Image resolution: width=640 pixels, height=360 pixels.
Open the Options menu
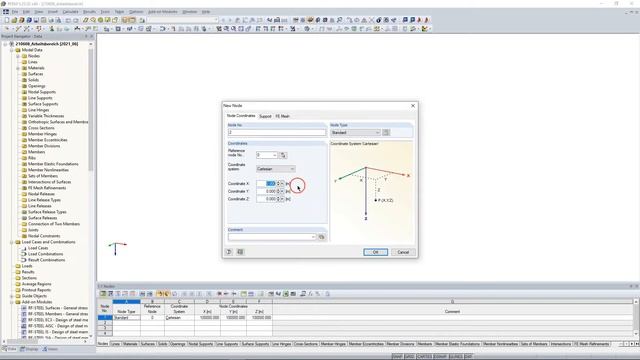136,12
